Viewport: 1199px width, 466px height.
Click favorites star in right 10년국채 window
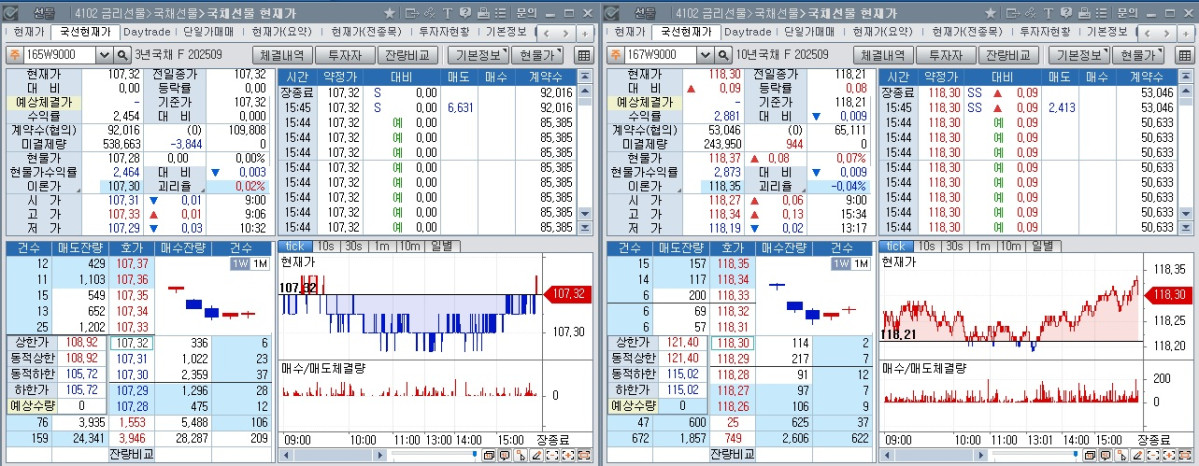click(x=990, y=13)
